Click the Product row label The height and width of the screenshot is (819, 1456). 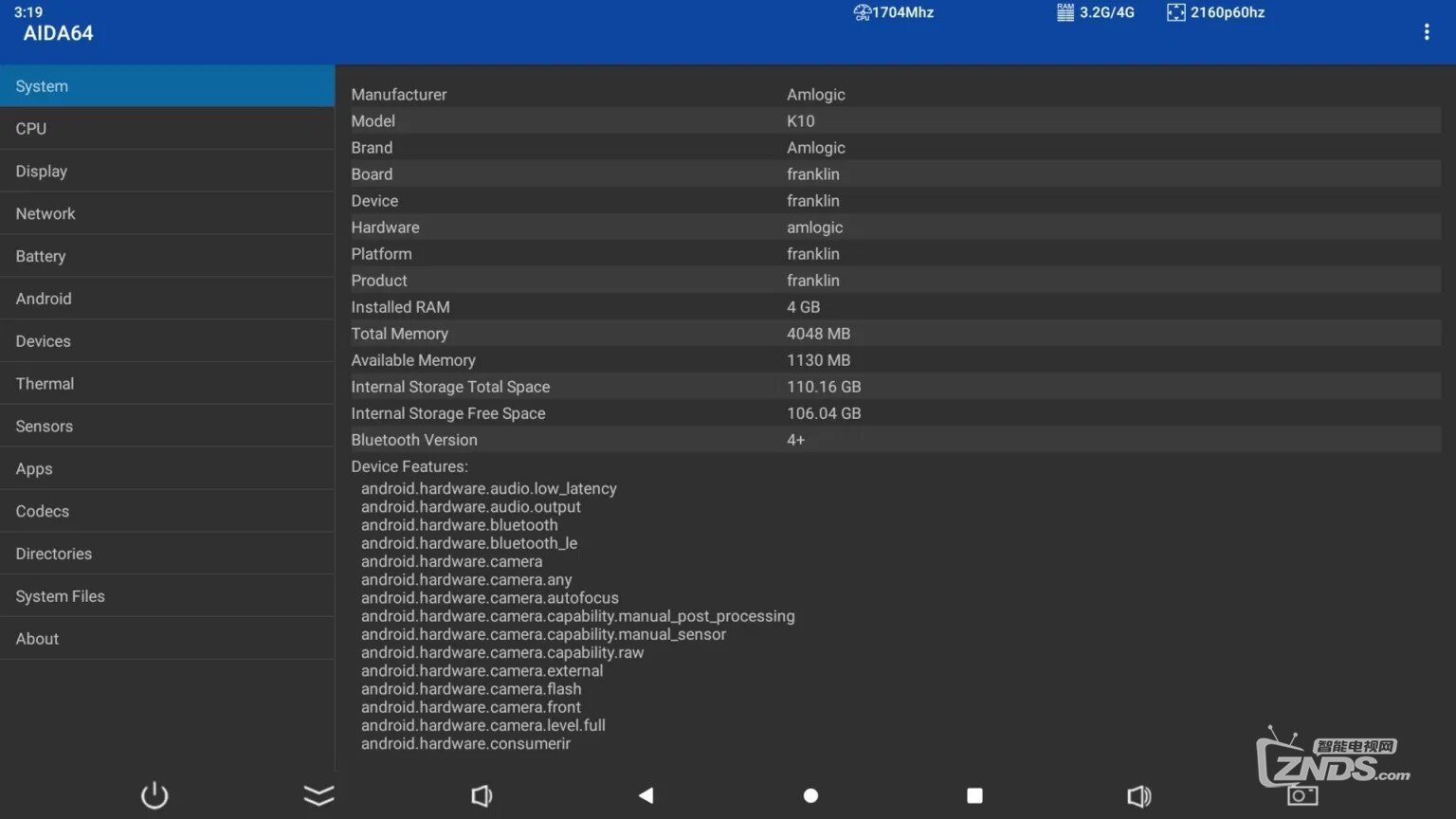(379, 281)
